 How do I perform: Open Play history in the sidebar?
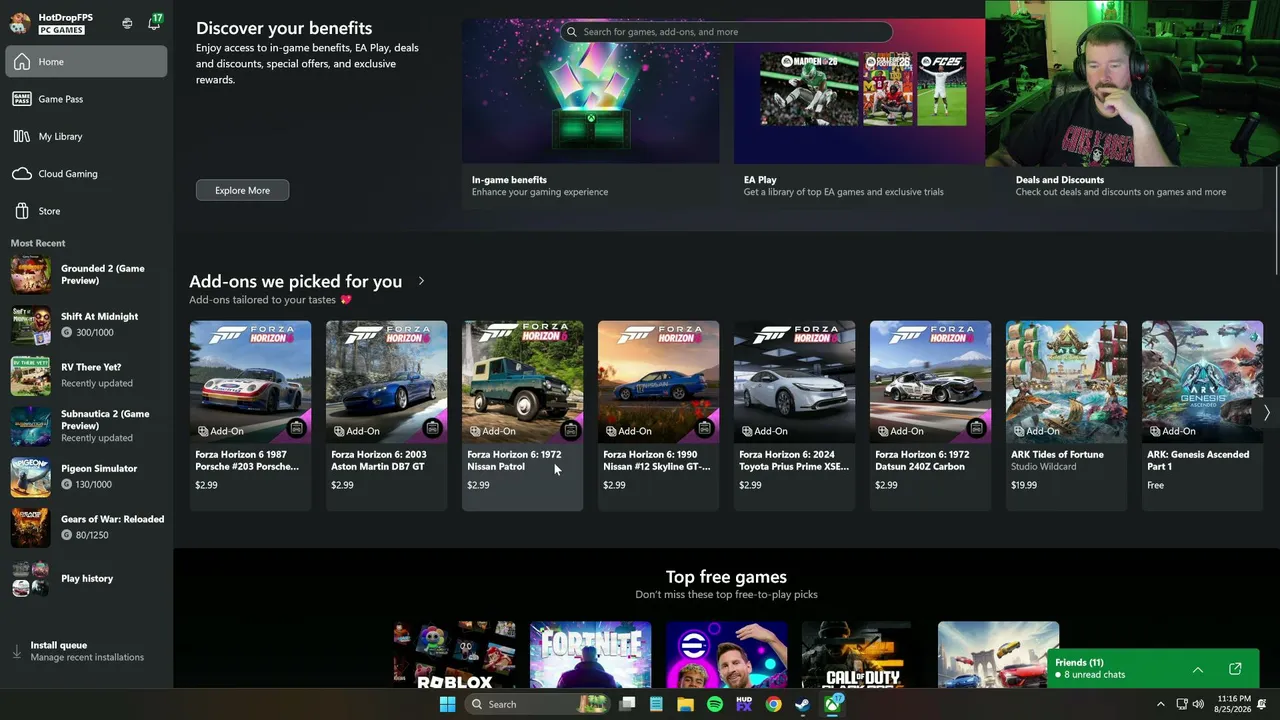pyautogui.click(x=86, y=579)
